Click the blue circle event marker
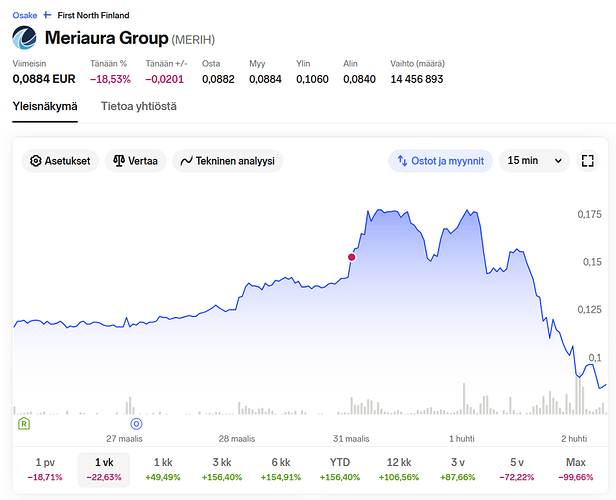Image resolution: width=616 pixels, height=500 pixels. [136, 424]
